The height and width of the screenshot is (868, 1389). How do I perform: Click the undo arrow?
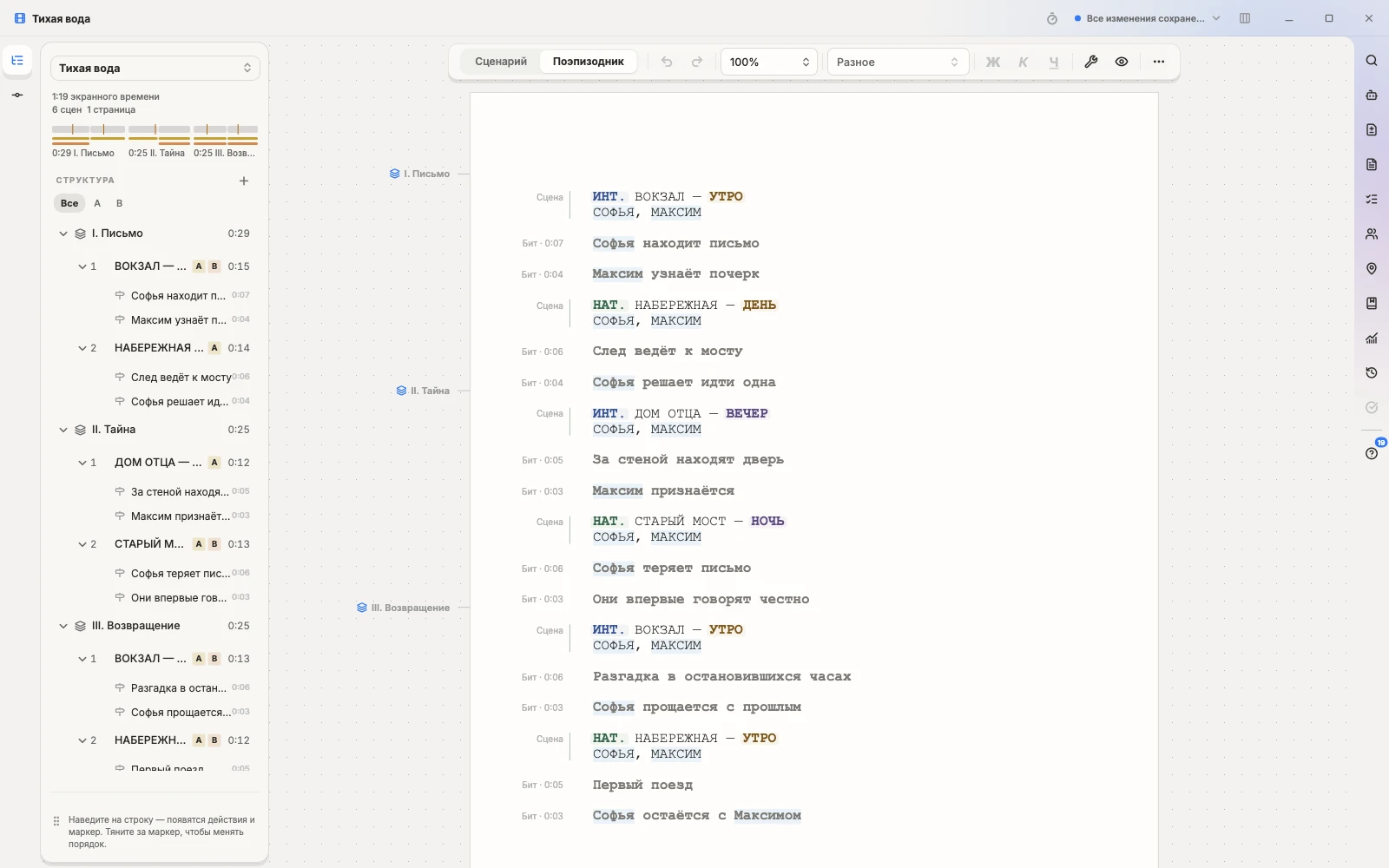(x=667, y=62)
